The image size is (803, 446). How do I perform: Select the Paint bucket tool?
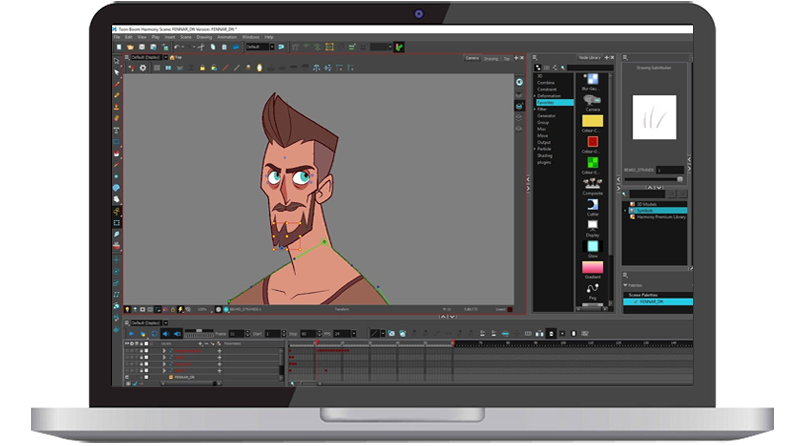pyautogui.click(x=117, y=154)
